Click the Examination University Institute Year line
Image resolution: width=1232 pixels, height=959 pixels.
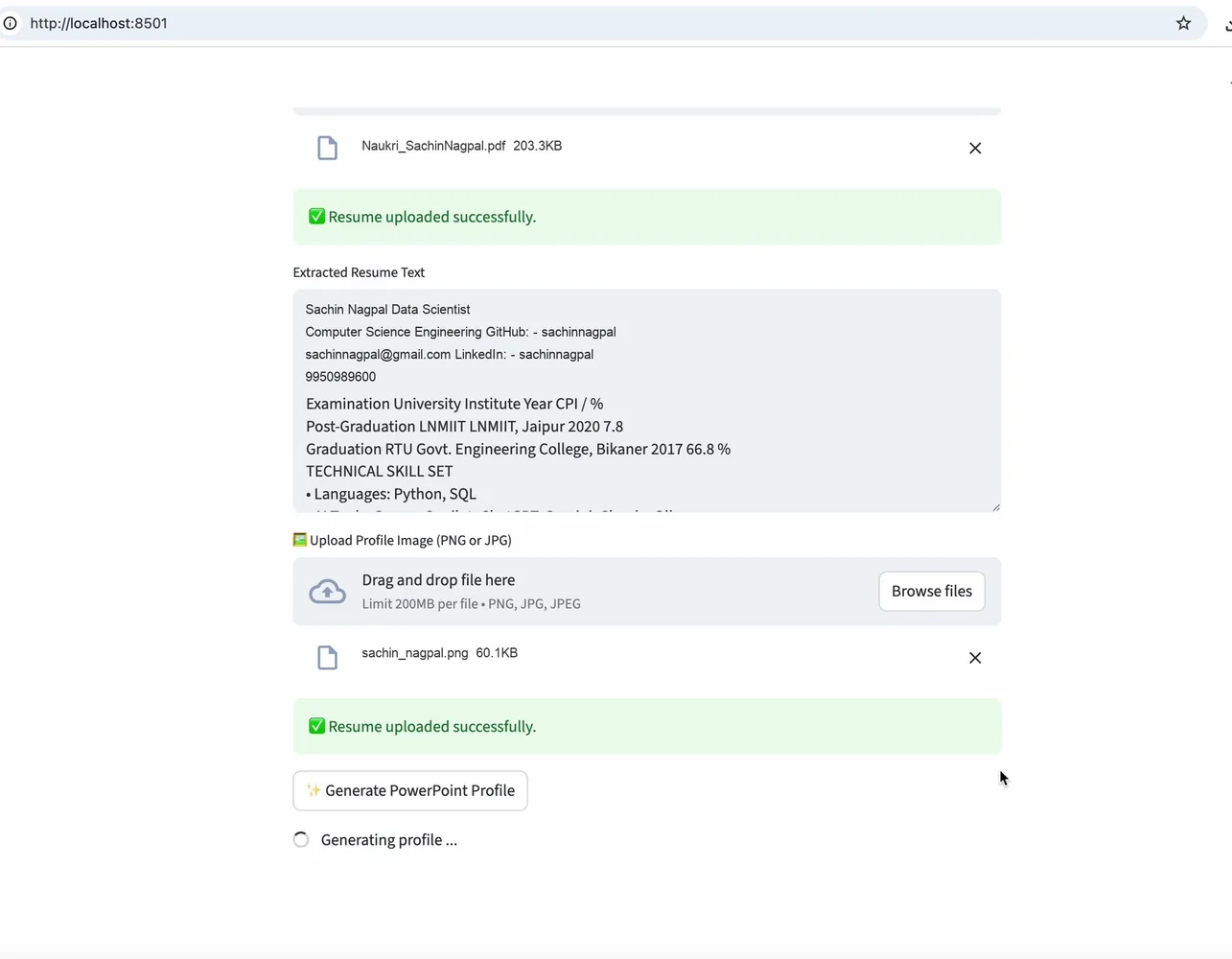coord(454,404)
